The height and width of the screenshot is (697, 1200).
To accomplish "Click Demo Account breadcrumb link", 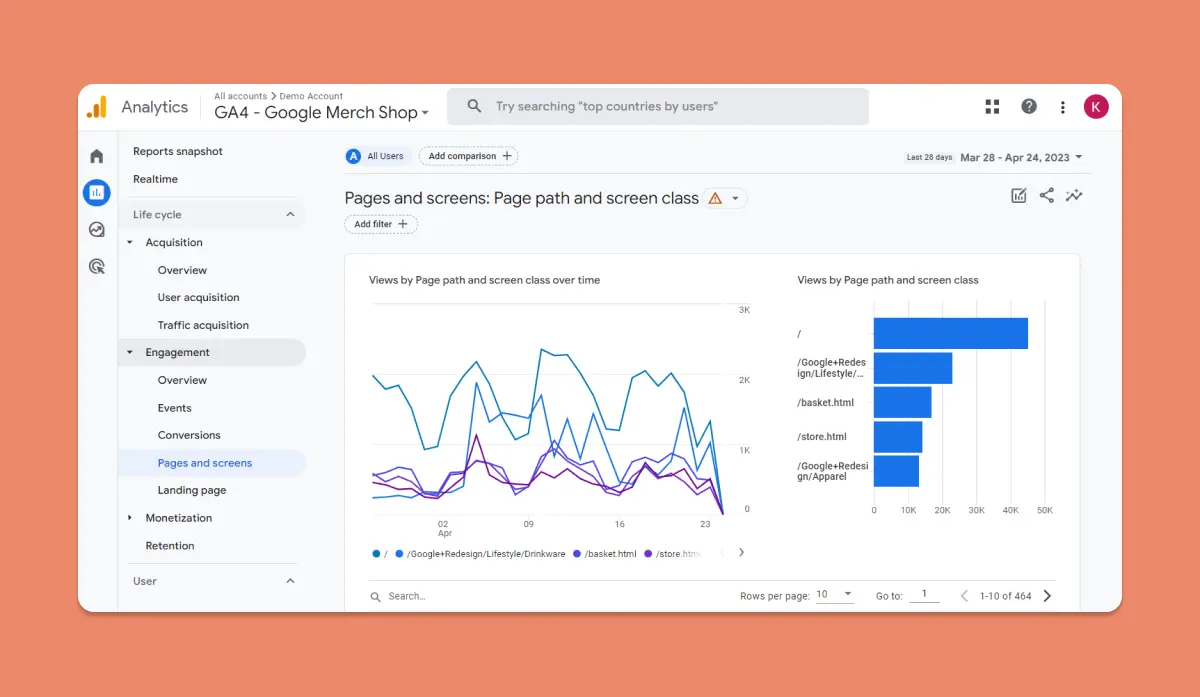I will (x=311, y=97).
